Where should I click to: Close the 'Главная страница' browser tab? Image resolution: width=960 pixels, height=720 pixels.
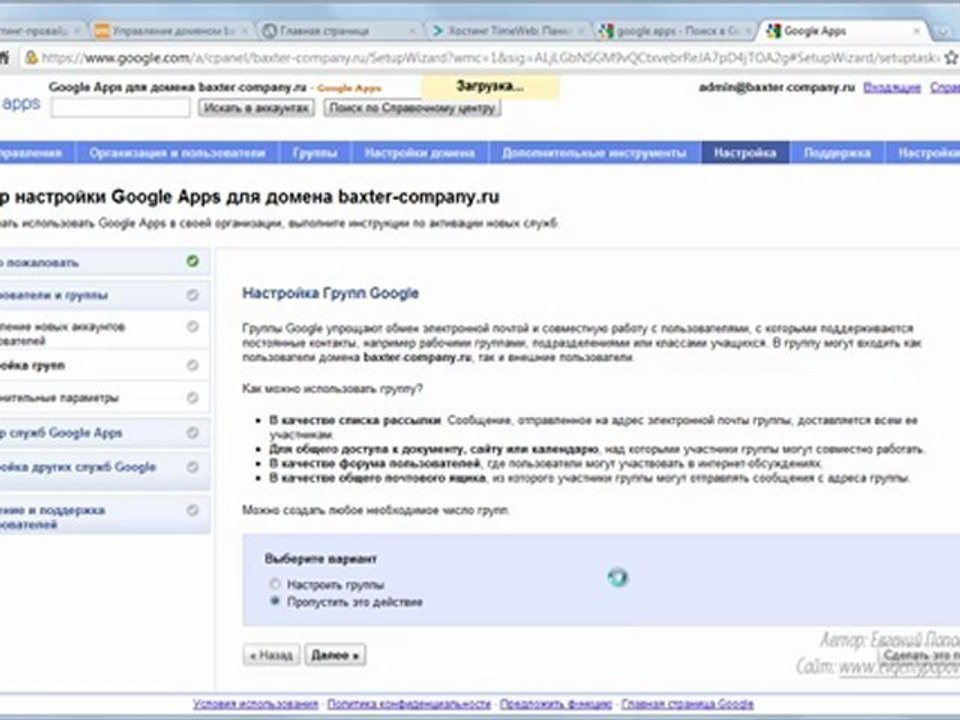(413, 31)
